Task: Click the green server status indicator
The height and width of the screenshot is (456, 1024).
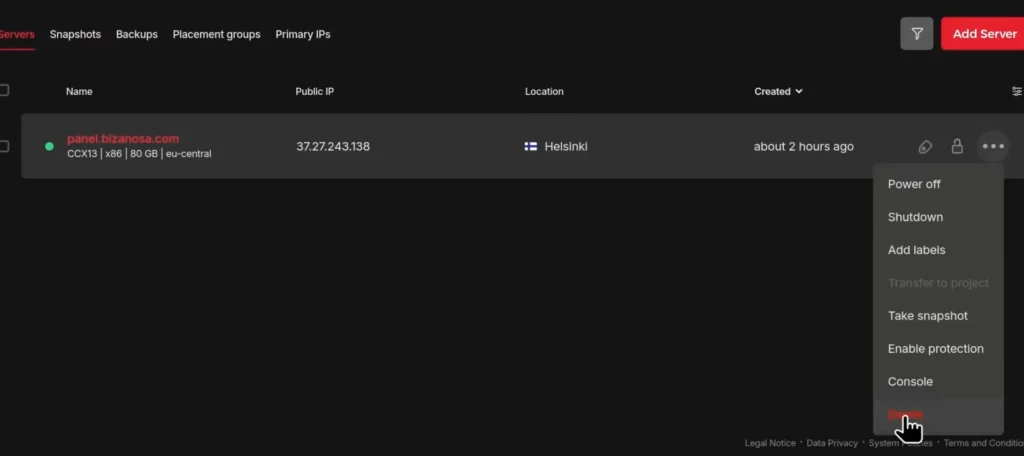Action: coord(49,147)
